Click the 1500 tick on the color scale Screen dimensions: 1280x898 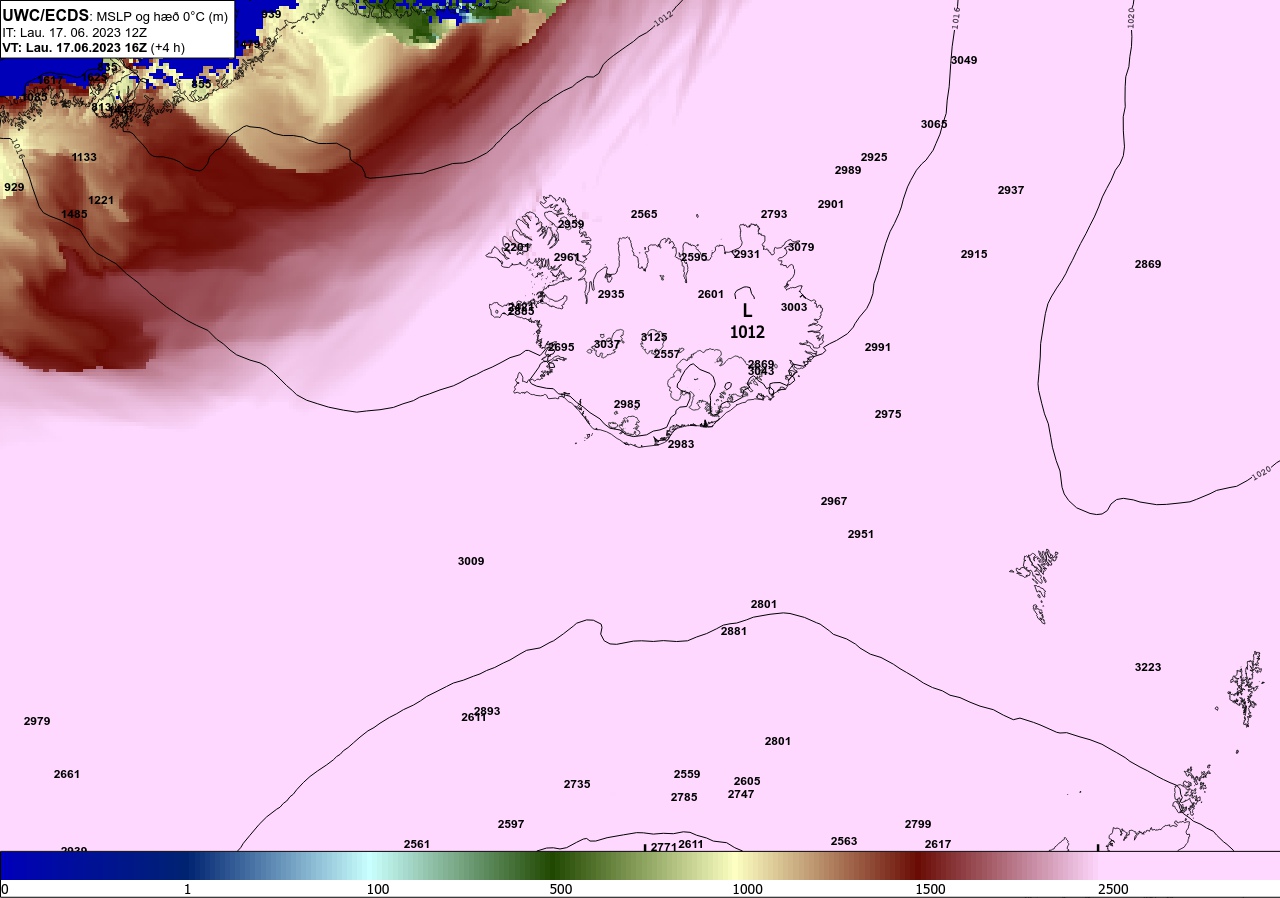pyautogui.click(x=930, y=889)
